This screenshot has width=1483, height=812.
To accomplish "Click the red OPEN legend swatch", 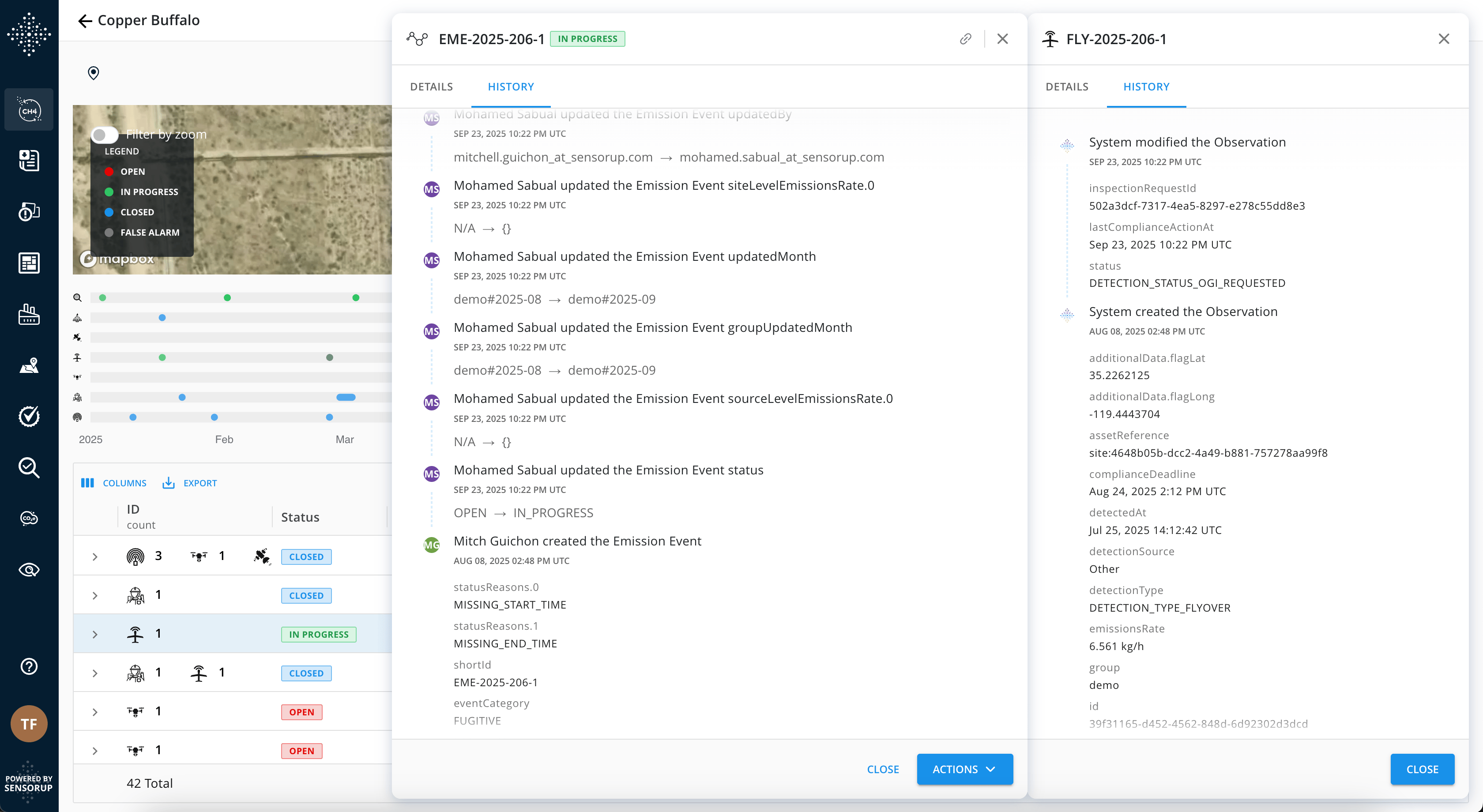I will (x=109, y=172).
